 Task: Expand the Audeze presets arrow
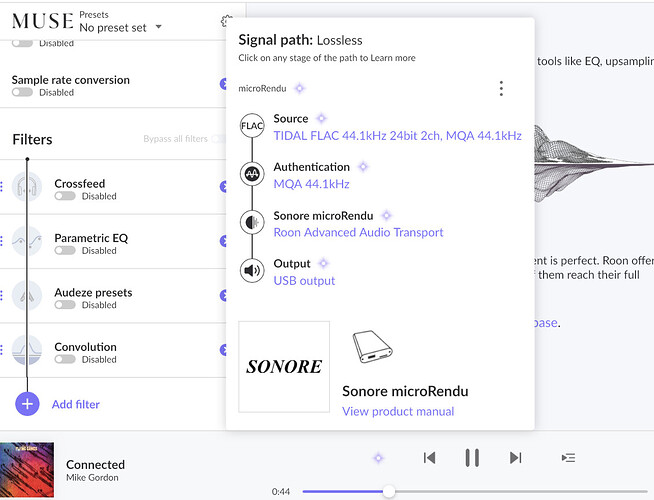coord(222,296)
